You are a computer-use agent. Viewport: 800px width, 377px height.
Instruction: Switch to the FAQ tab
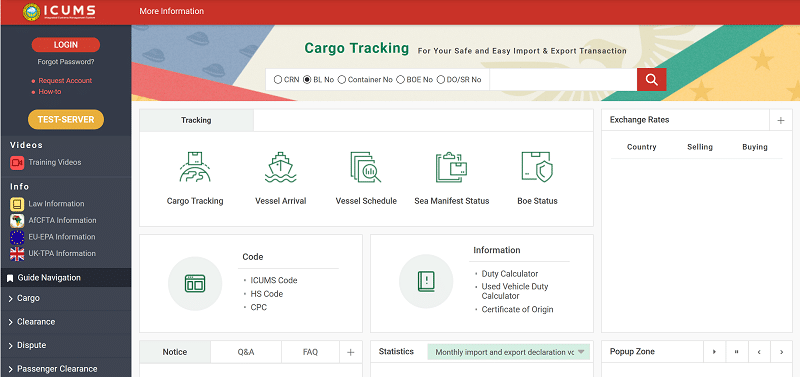(x=310, y=352)
